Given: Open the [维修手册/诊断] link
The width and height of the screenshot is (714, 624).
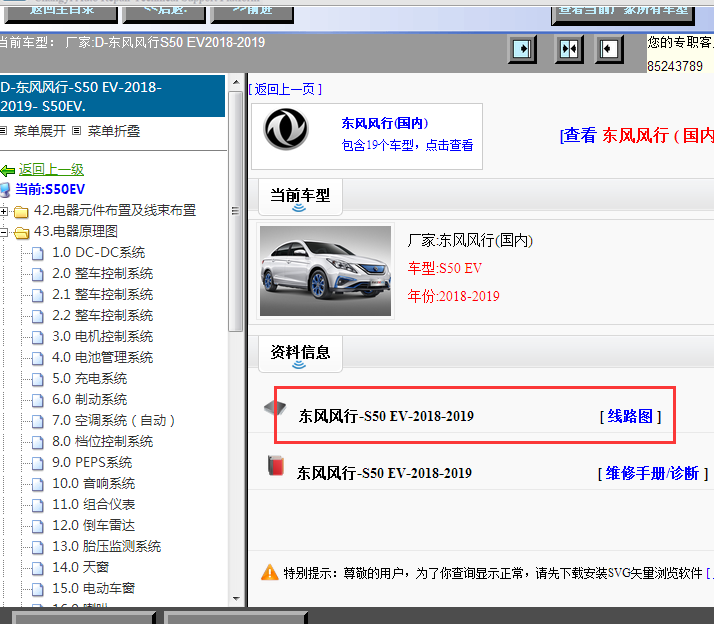Looking at the screenshot, I should (x=653, y=474).
